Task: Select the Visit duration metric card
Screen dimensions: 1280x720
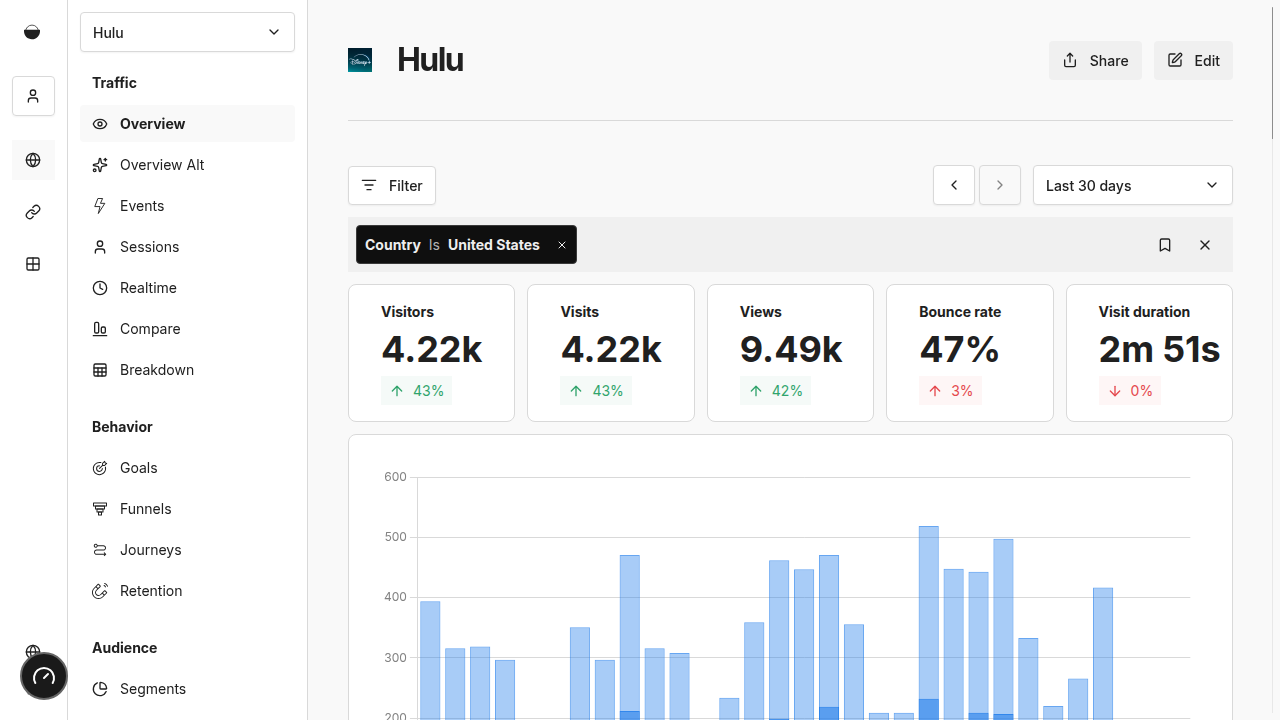Action: (x=1149, y=353)
